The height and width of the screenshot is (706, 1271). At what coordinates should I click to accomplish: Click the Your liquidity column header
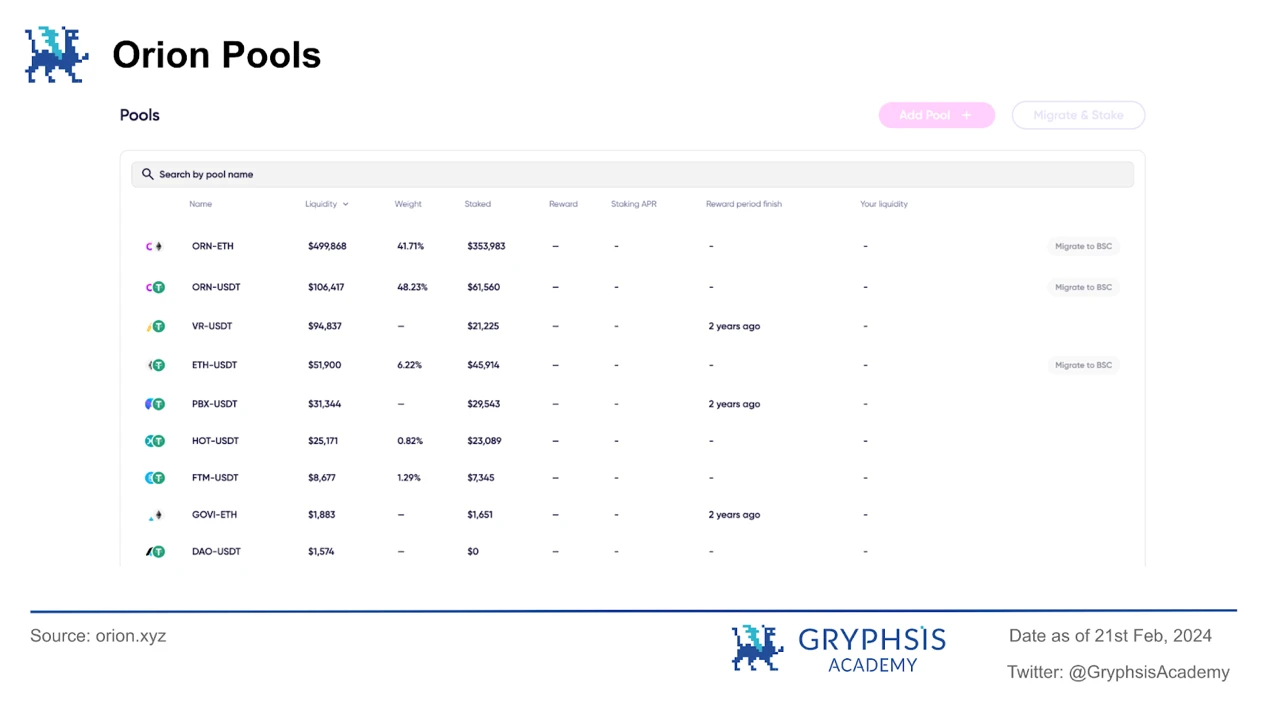(884, 204)
